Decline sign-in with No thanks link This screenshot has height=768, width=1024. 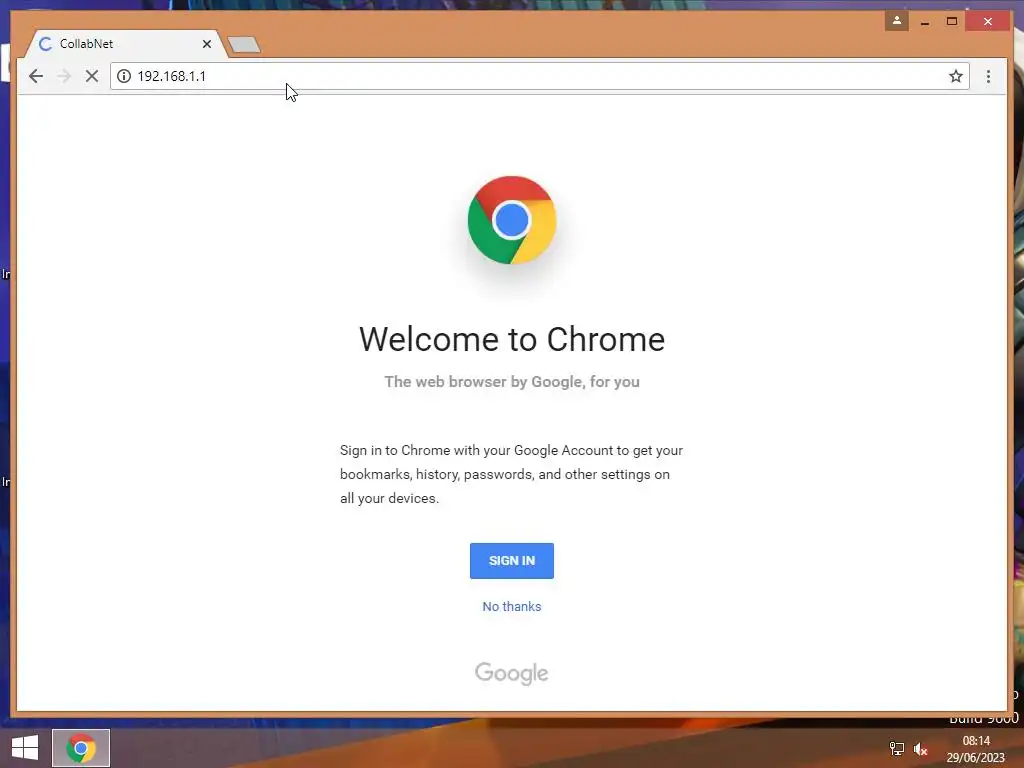(x=512, y=607)
